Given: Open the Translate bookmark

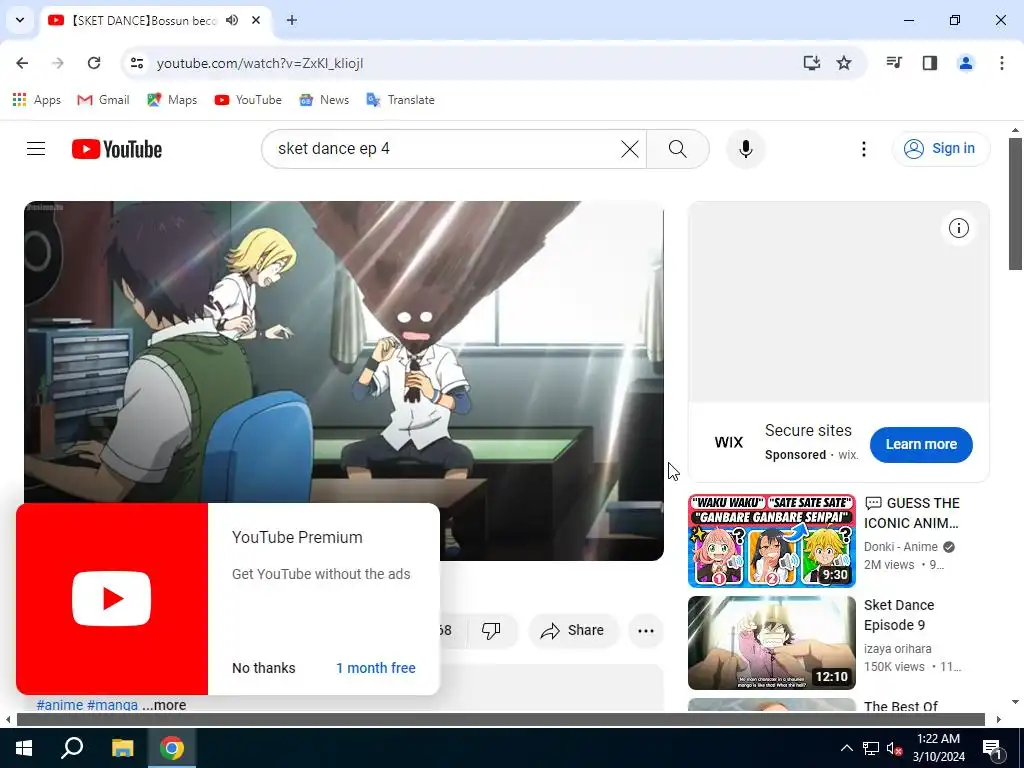Looking at the screenshot, I should 400,100.
